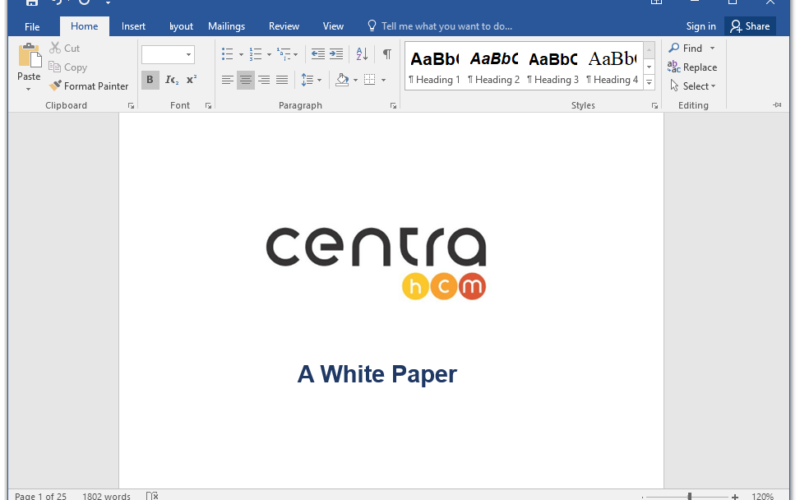
Task: Open Numbering dropdown arrow
Action: point(269,54)
